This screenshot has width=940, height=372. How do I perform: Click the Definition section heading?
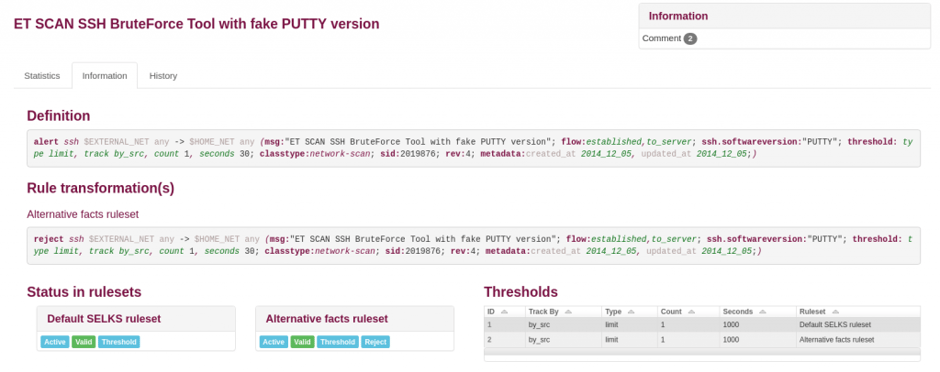coord(58,116)
